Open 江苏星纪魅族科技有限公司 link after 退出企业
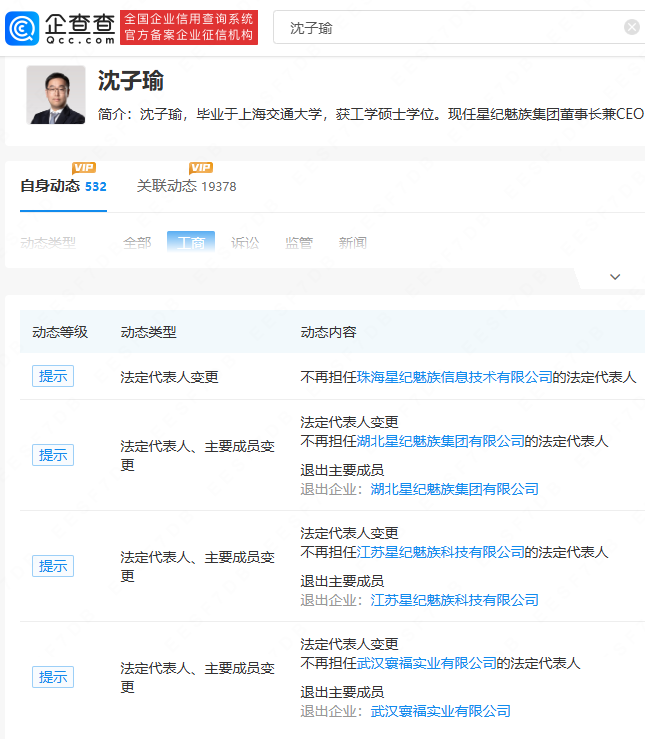This screenshot has width=645, height=739. pyautogui.click(x=454, y=600)
